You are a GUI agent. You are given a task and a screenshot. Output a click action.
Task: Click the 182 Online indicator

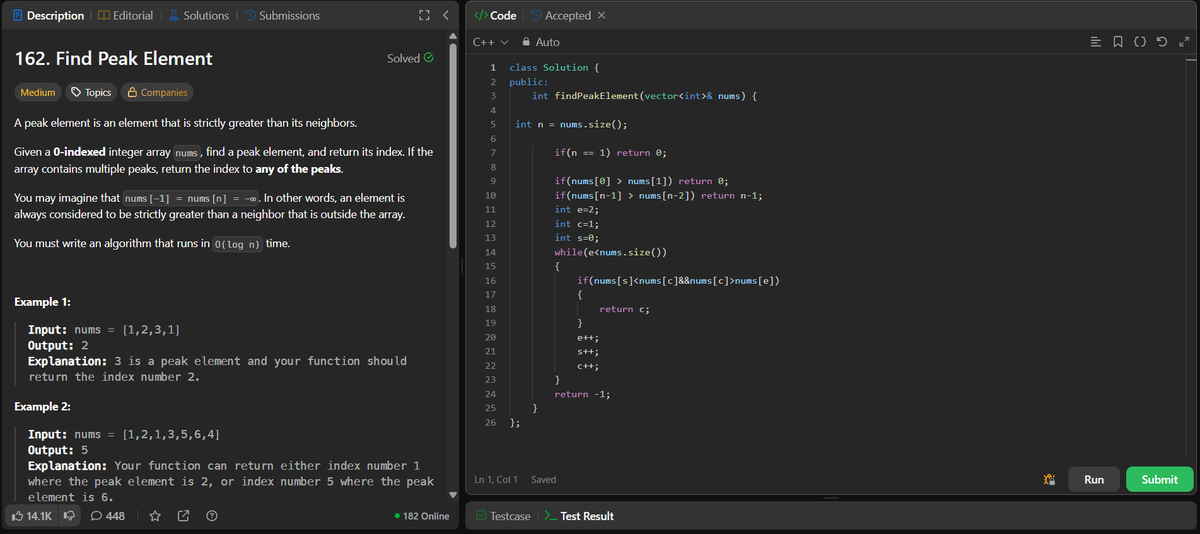(422, 516)
